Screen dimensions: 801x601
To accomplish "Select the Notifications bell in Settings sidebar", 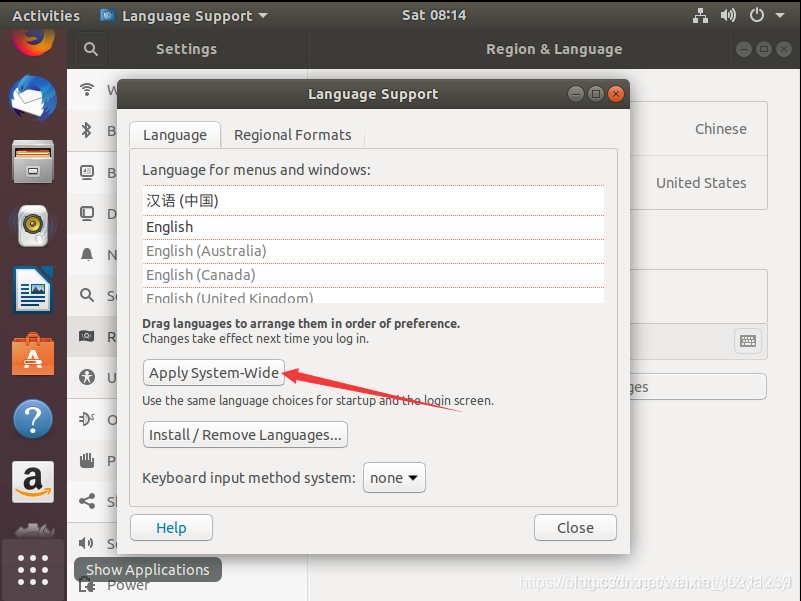I will [87, 254].
